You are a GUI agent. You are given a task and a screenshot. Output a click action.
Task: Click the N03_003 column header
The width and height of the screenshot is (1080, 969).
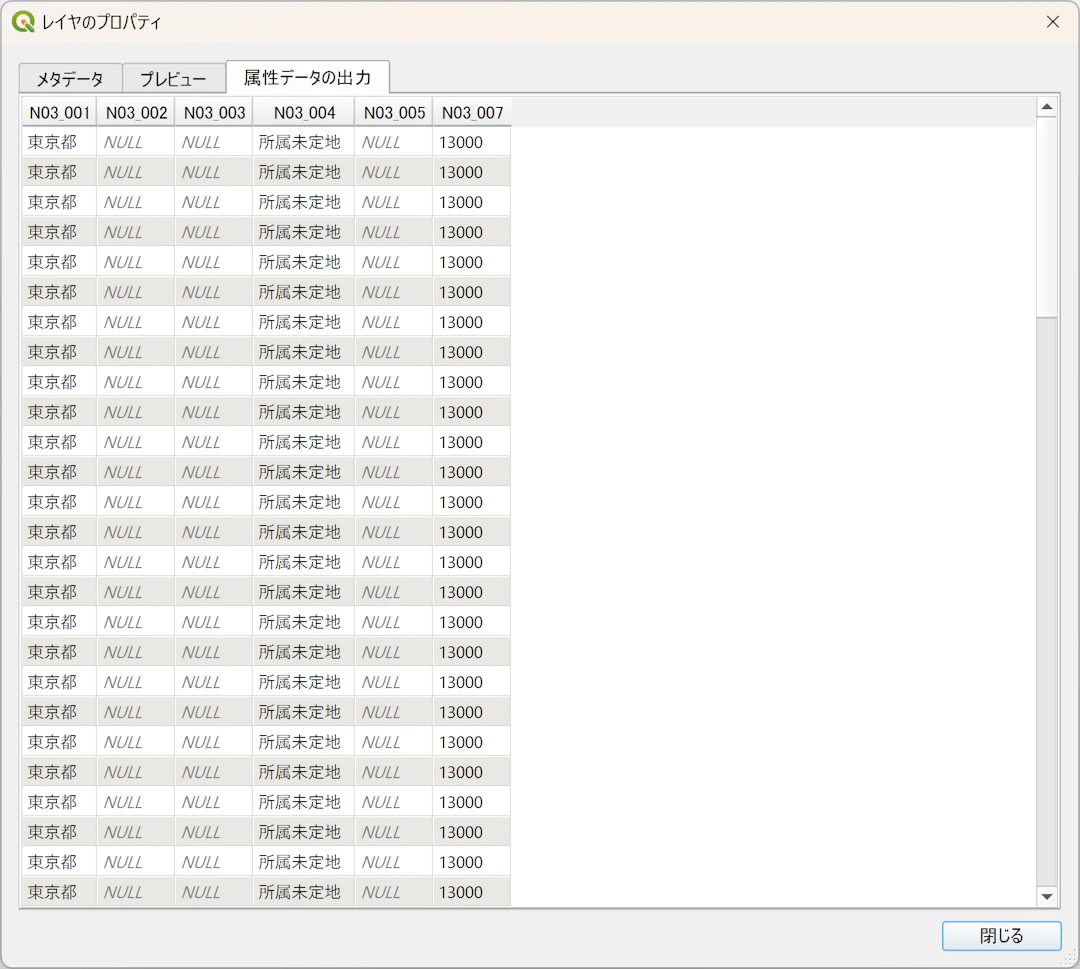(x=214, y=112)
